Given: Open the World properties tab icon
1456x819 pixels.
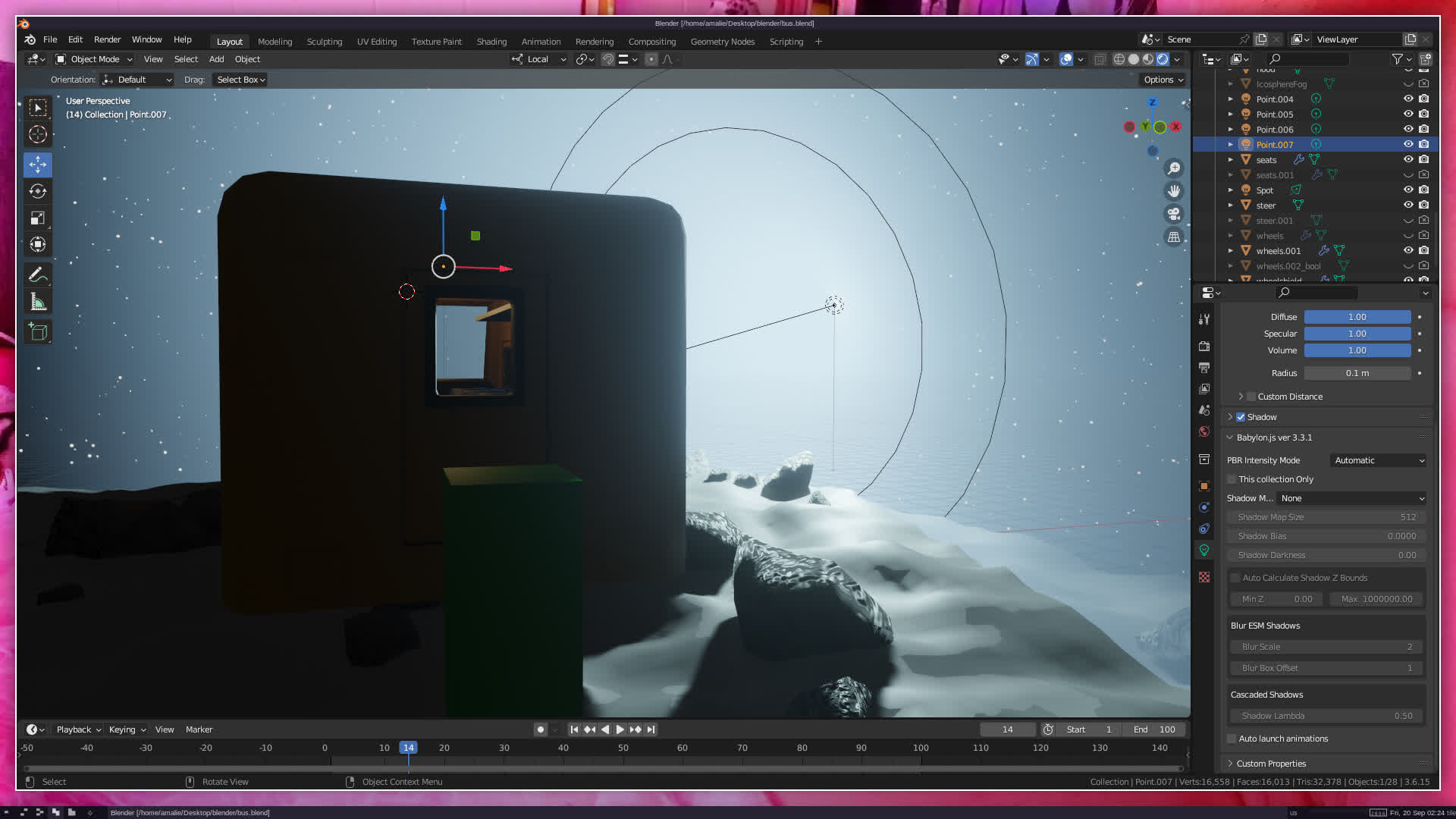Looking at the screenshot, I should (1204, 431).
